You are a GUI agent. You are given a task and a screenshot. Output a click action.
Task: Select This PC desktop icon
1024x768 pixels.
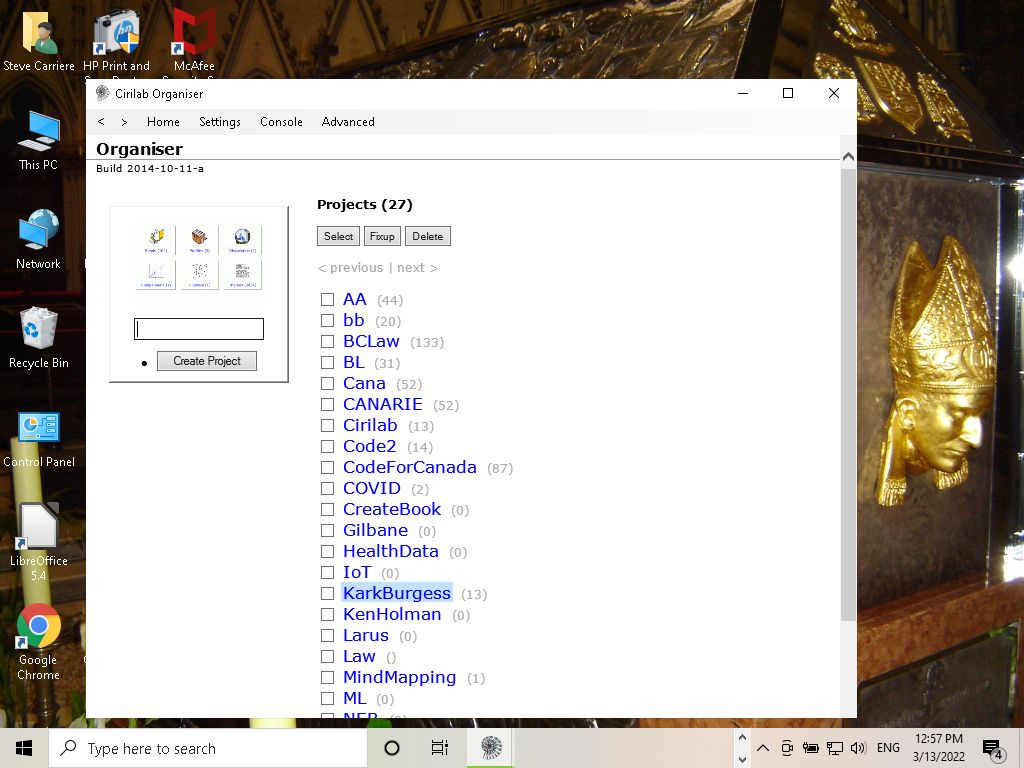39,140
